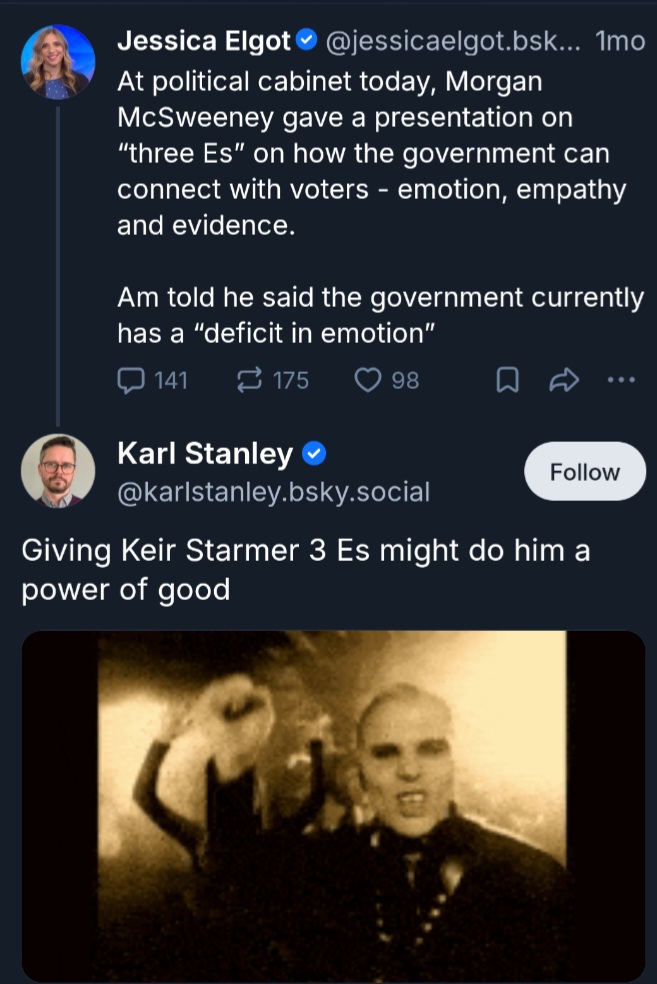Click the Jessica Elgot display name
This screenshot has height=984, width=657.
click(x=204, y=41)
